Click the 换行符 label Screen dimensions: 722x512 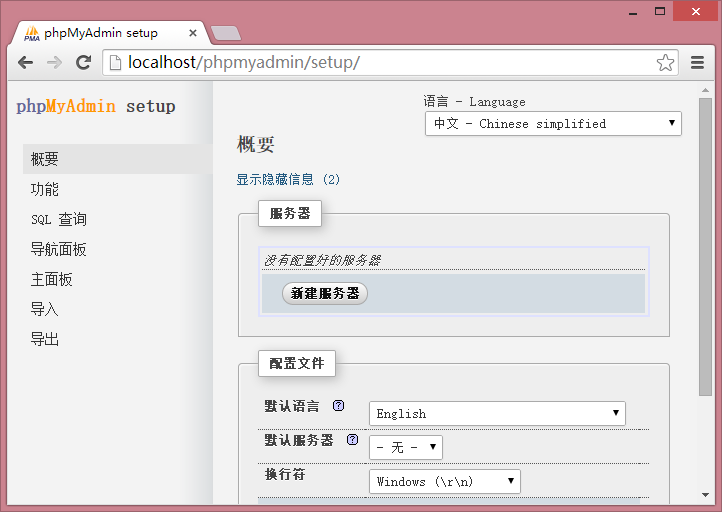tap(285, 474)
